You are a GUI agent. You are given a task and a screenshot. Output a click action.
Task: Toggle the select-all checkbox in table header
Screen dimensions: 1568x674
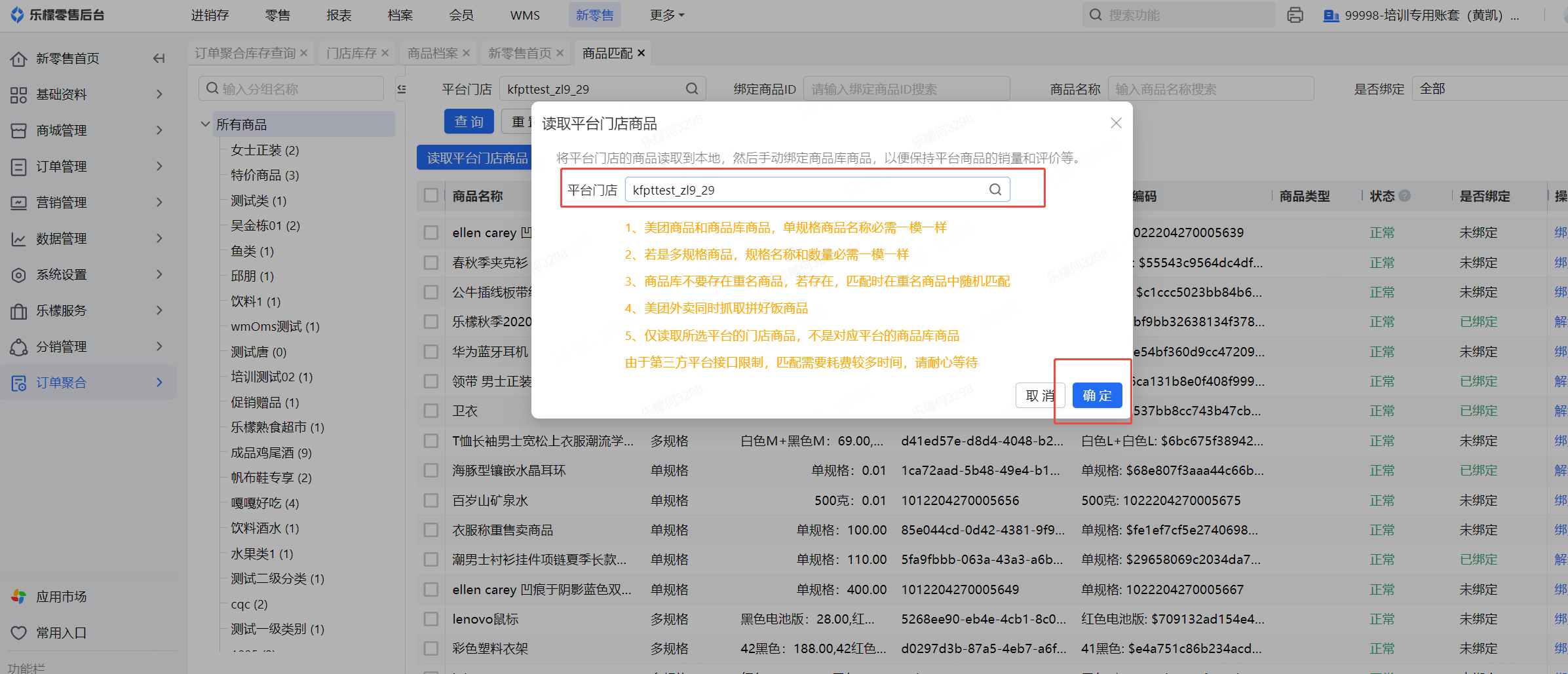(x=431, y=196)
